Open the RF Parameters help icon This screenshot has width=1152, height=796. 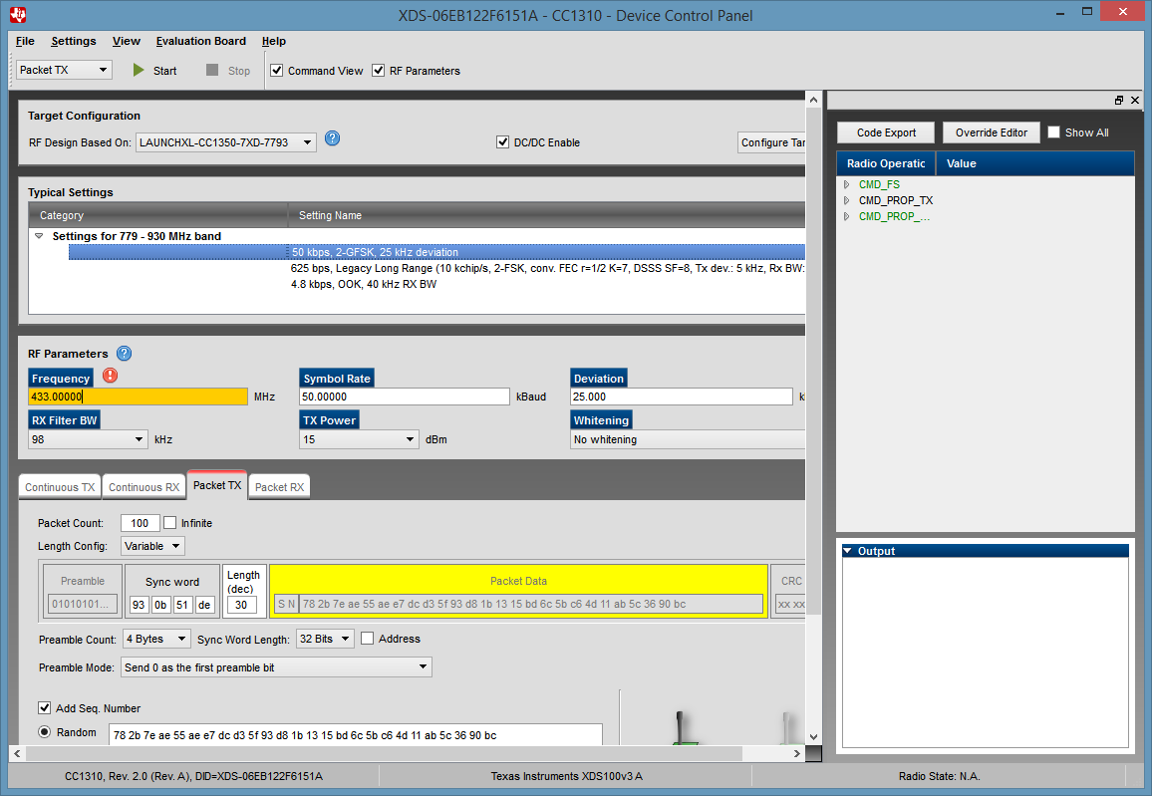click(124, 354)
